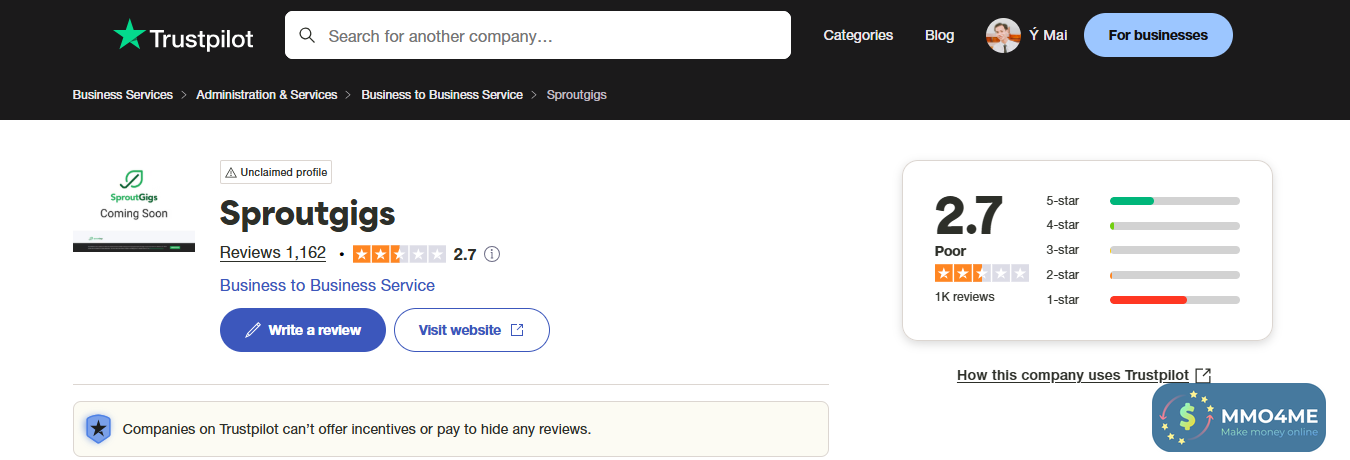Click the blue shield star icon
1350x460 pixels.
pos(98,429)
